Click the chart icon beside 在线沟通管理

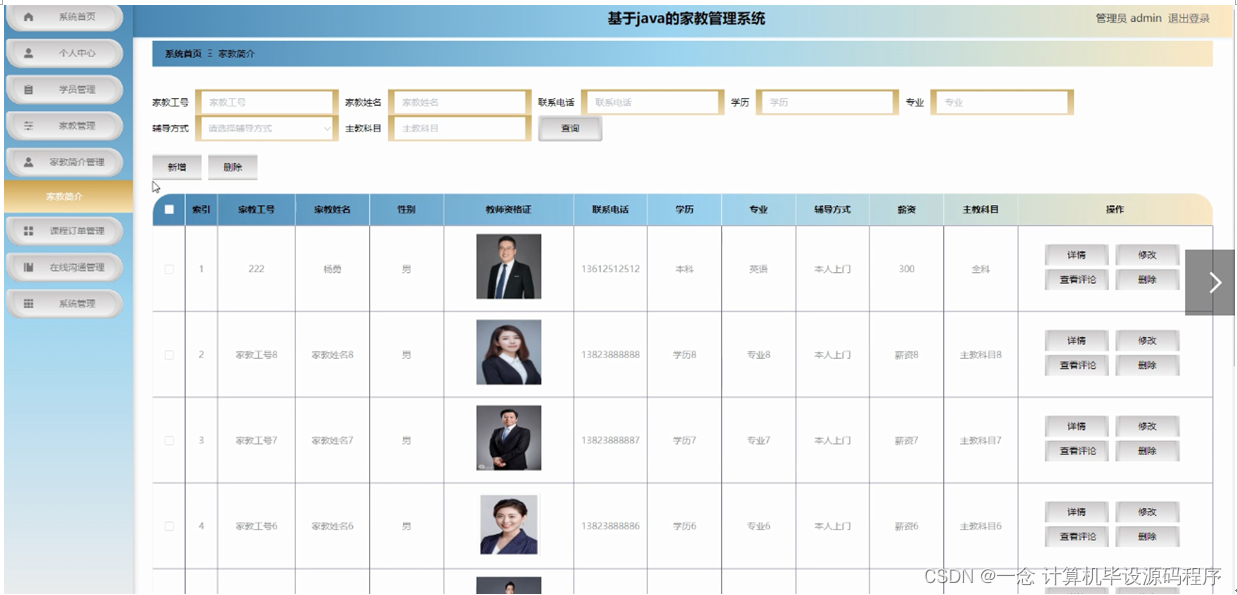pos(28,267)
